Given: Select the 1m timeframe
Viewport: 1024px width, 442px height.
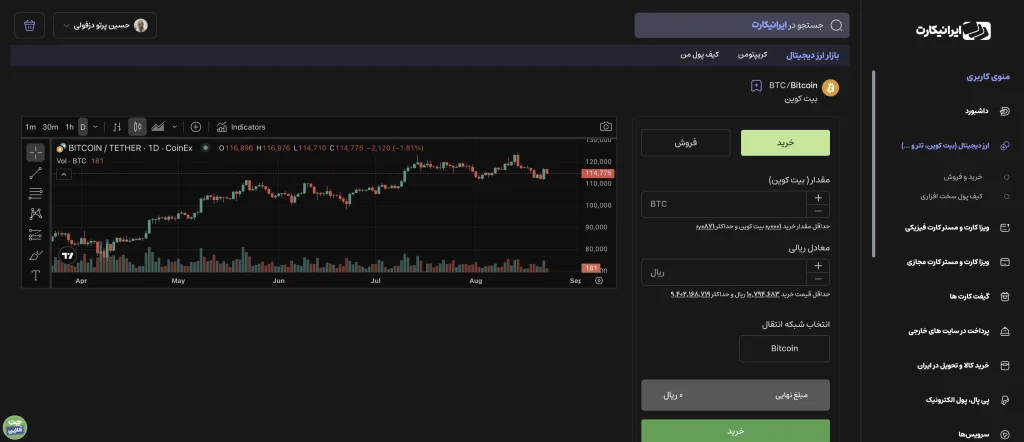Looking at the screenshot, I should pos(30,127).
